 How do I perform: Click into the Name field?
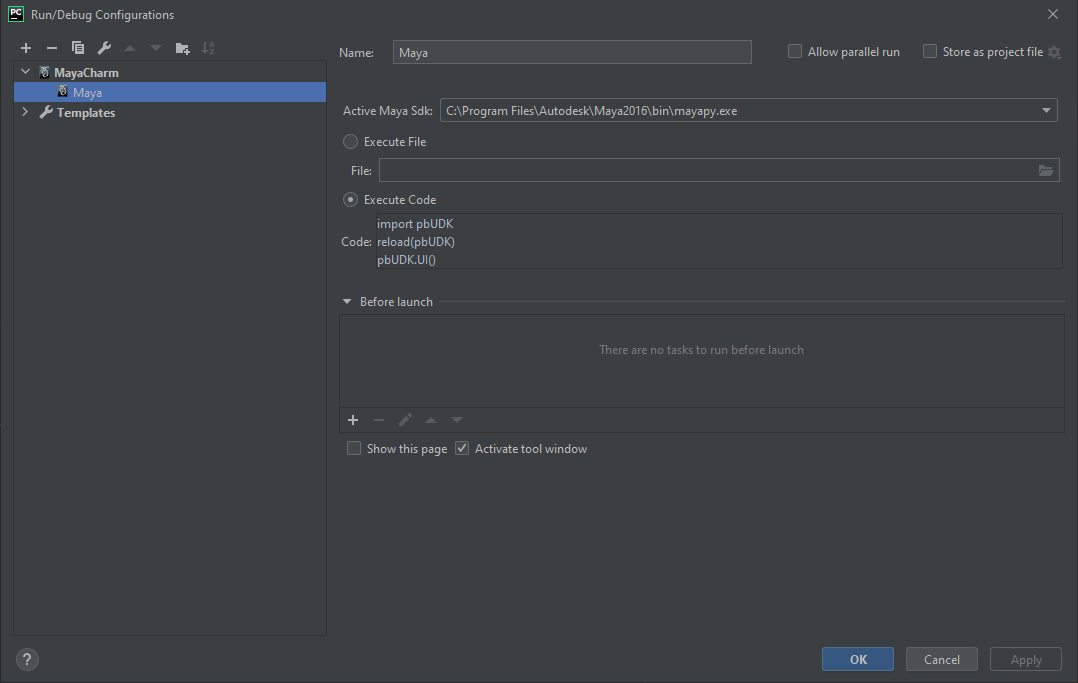[x=572, y=52]
